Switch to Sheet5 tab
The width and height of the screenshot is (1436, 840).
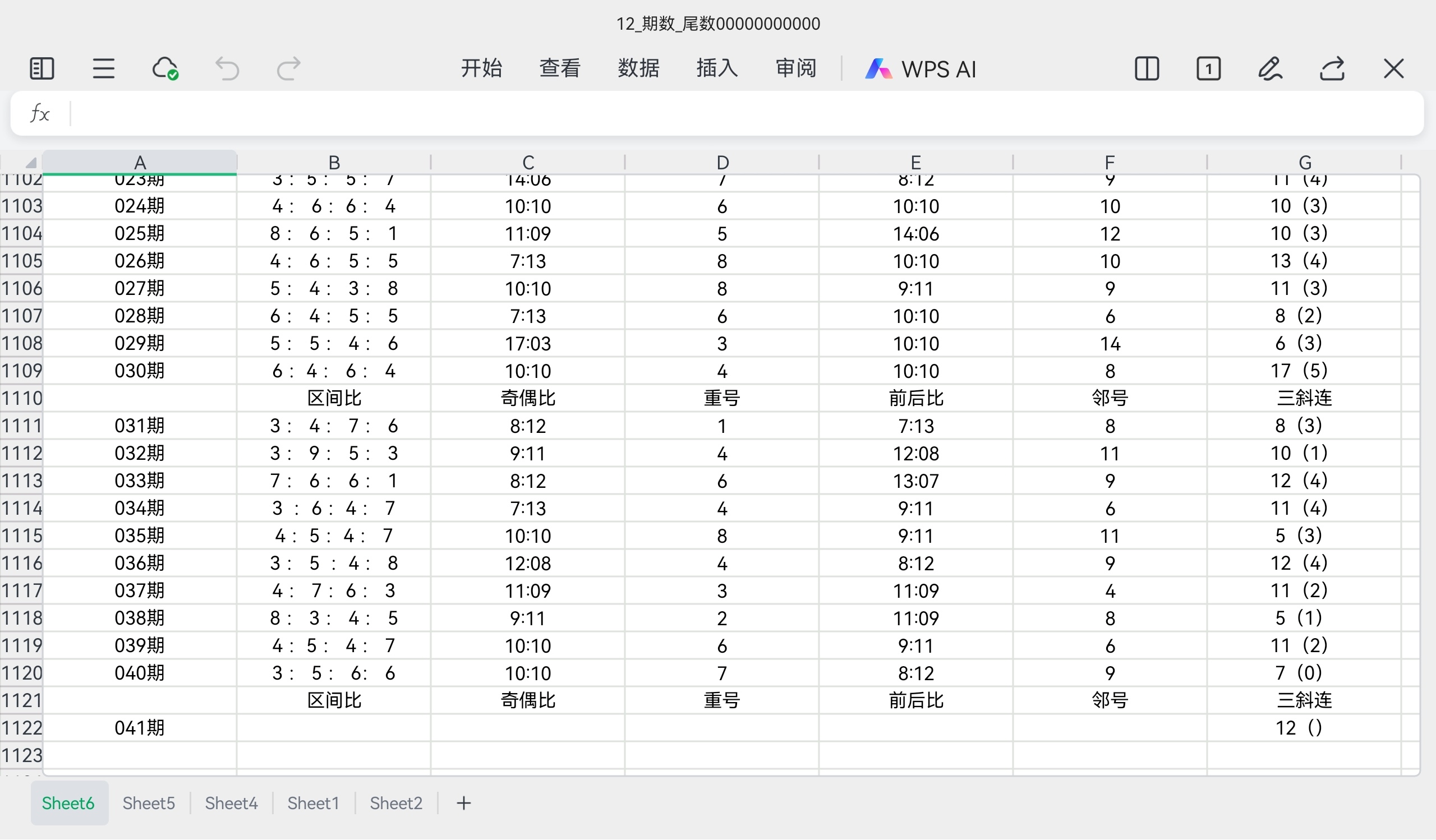click(x=149, y=804)
